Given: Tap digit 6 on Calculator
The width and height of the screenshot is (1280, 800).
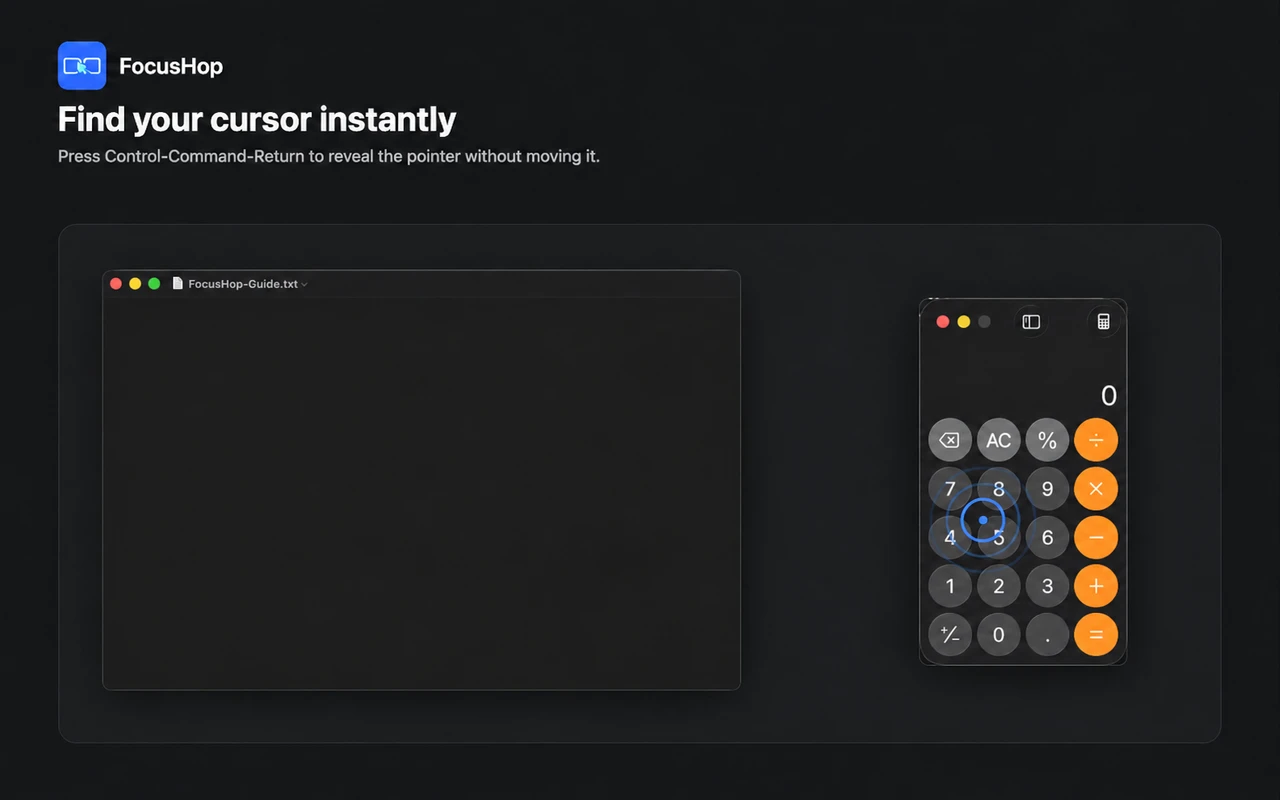Looking at the screenshot, I should 1047,537.
